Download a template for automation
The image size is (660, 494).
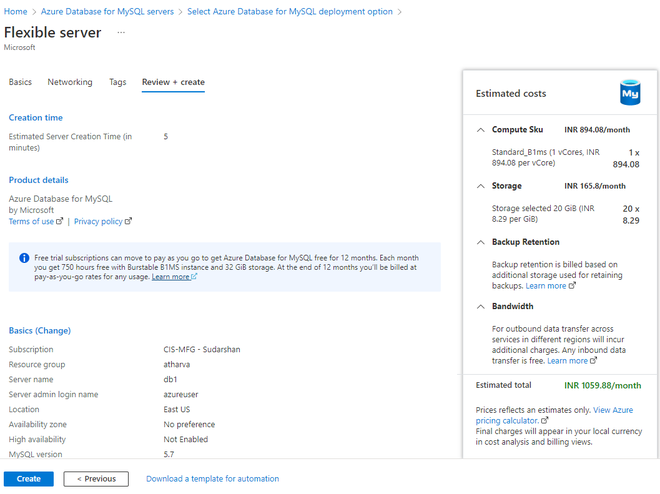212,479
